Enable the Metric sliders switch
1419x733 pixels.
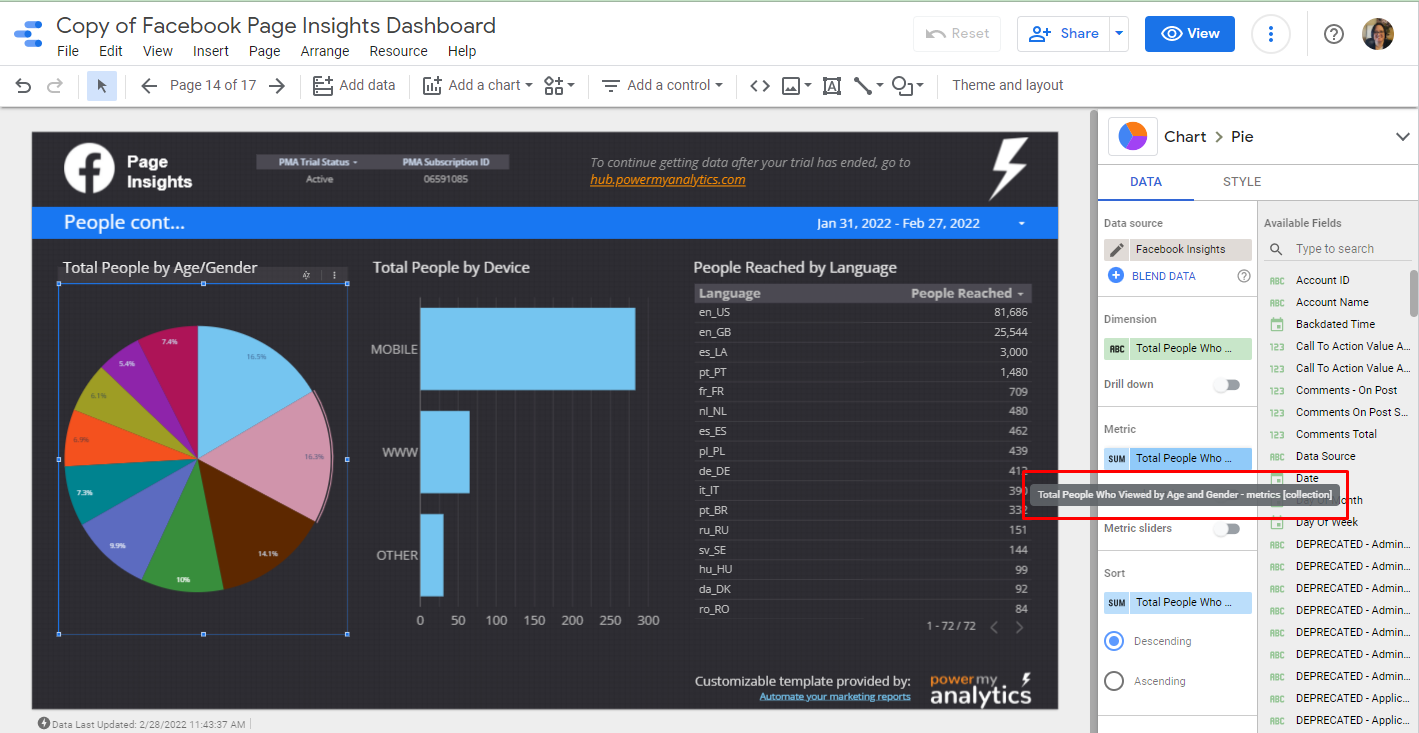[x=1226, y=529]
